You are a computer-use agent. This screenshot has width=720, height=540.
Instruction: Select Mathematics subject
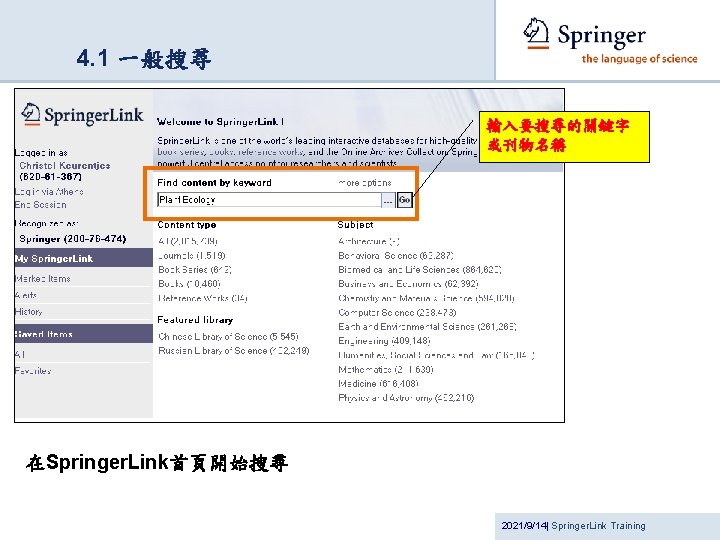coord(386,370)
